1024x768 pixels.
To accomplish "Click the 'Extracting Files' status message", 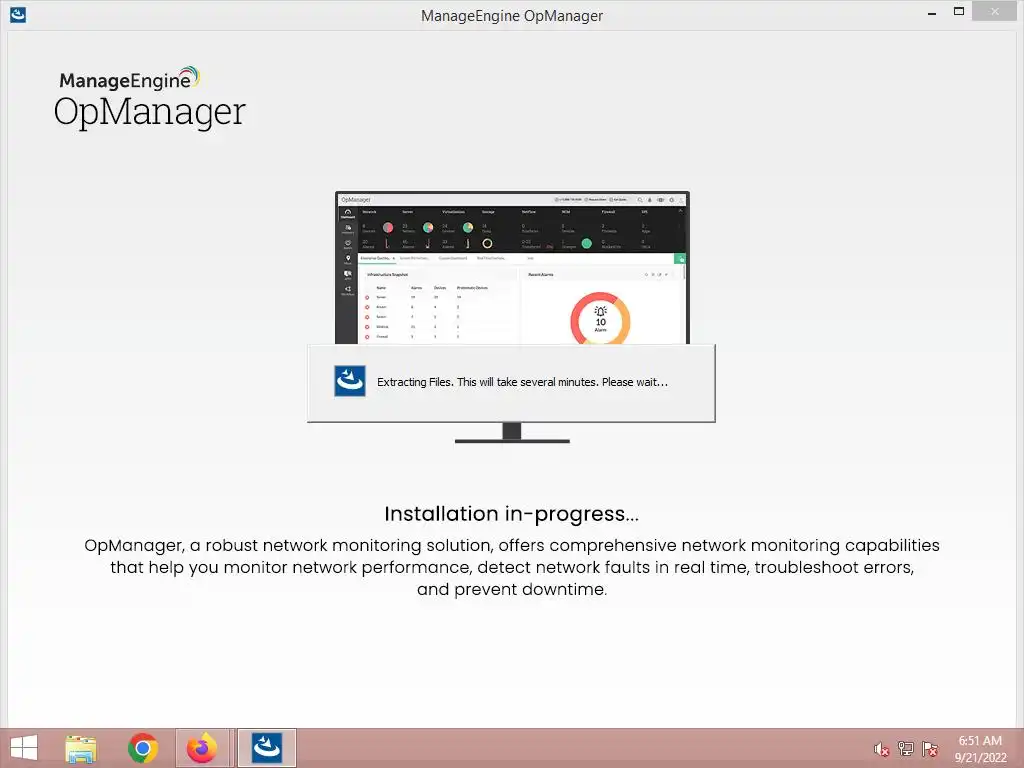I will [522, 382].
